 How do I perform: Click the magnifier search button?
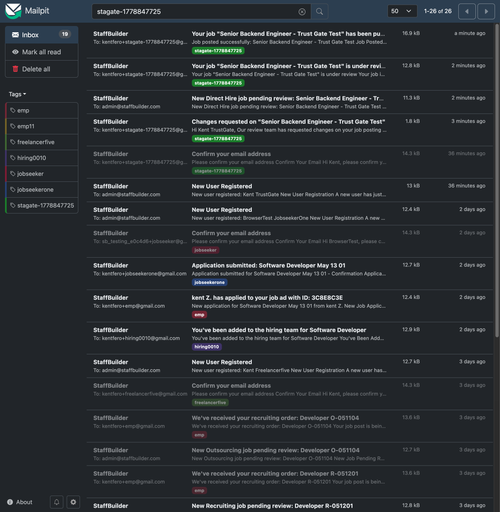[x=319, y=12]
